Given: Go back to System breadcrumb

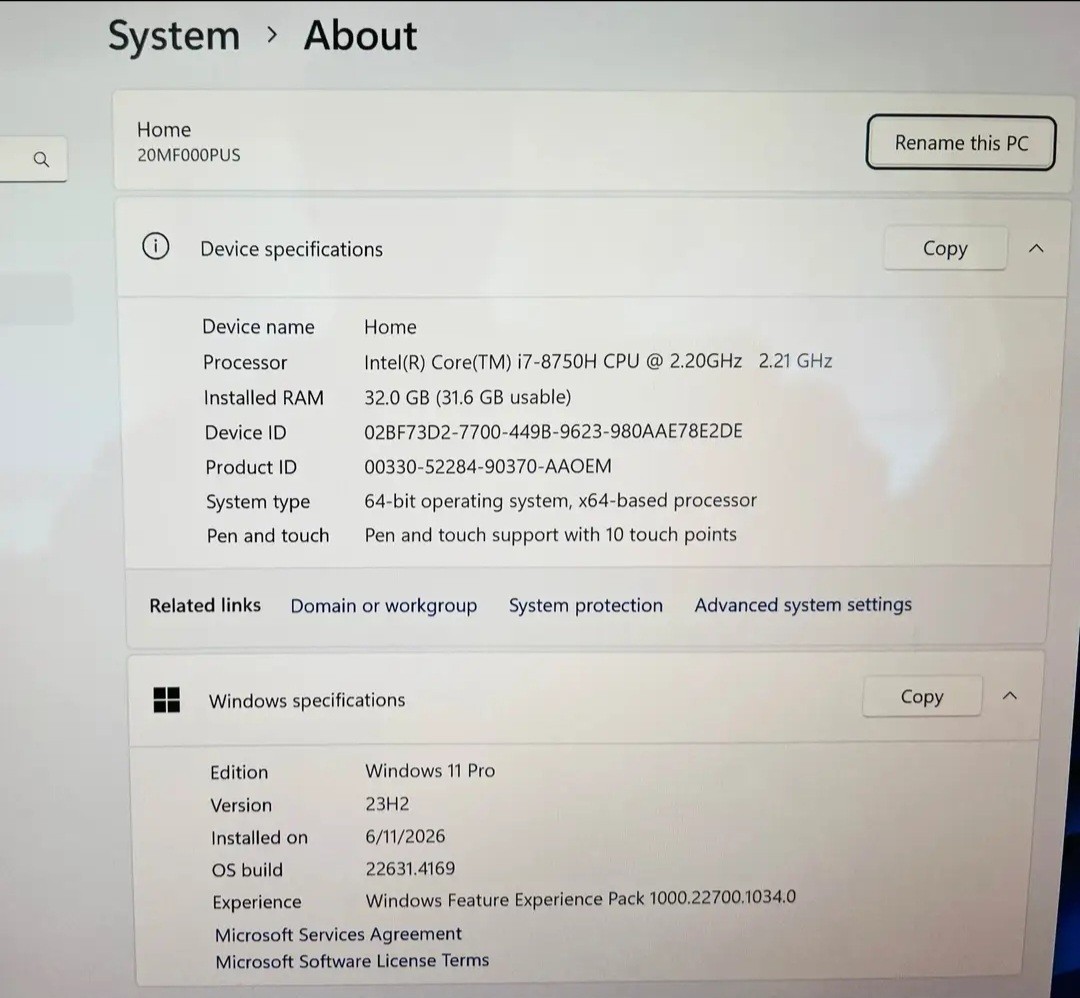Looking at the screenshot, I should [x=174, y=37].
